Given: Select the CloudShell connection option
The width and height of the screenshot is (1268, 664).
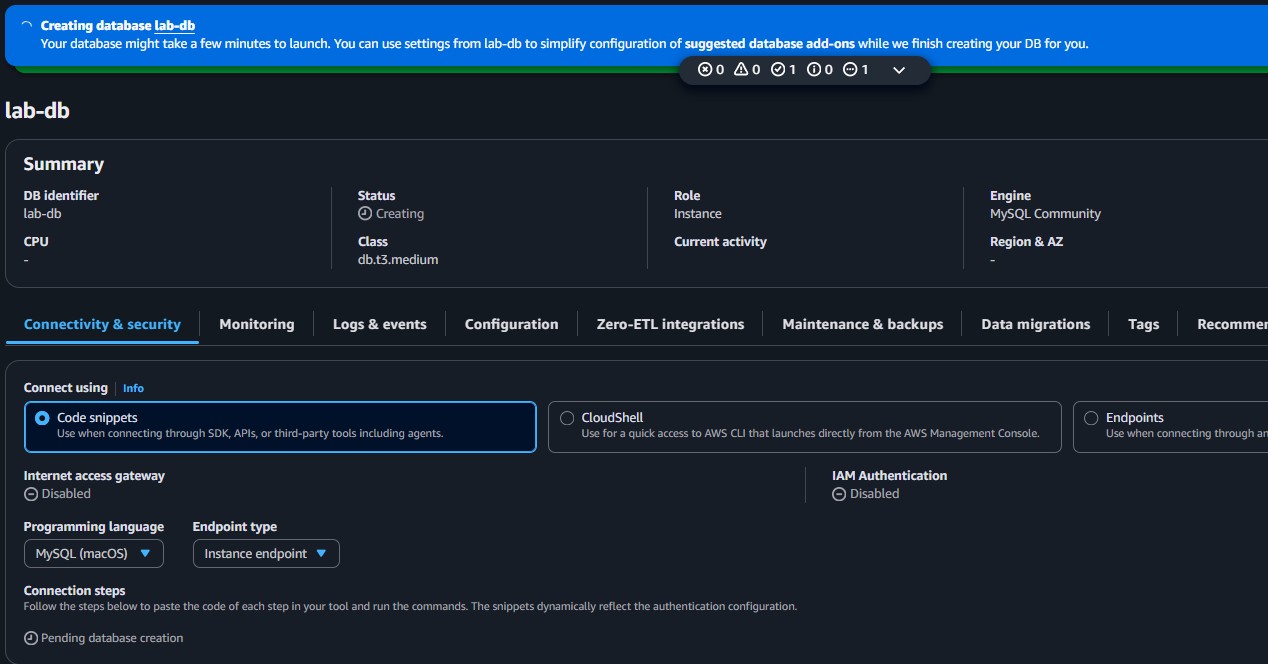Looking at the screenshot, I should tap(567, 418).
